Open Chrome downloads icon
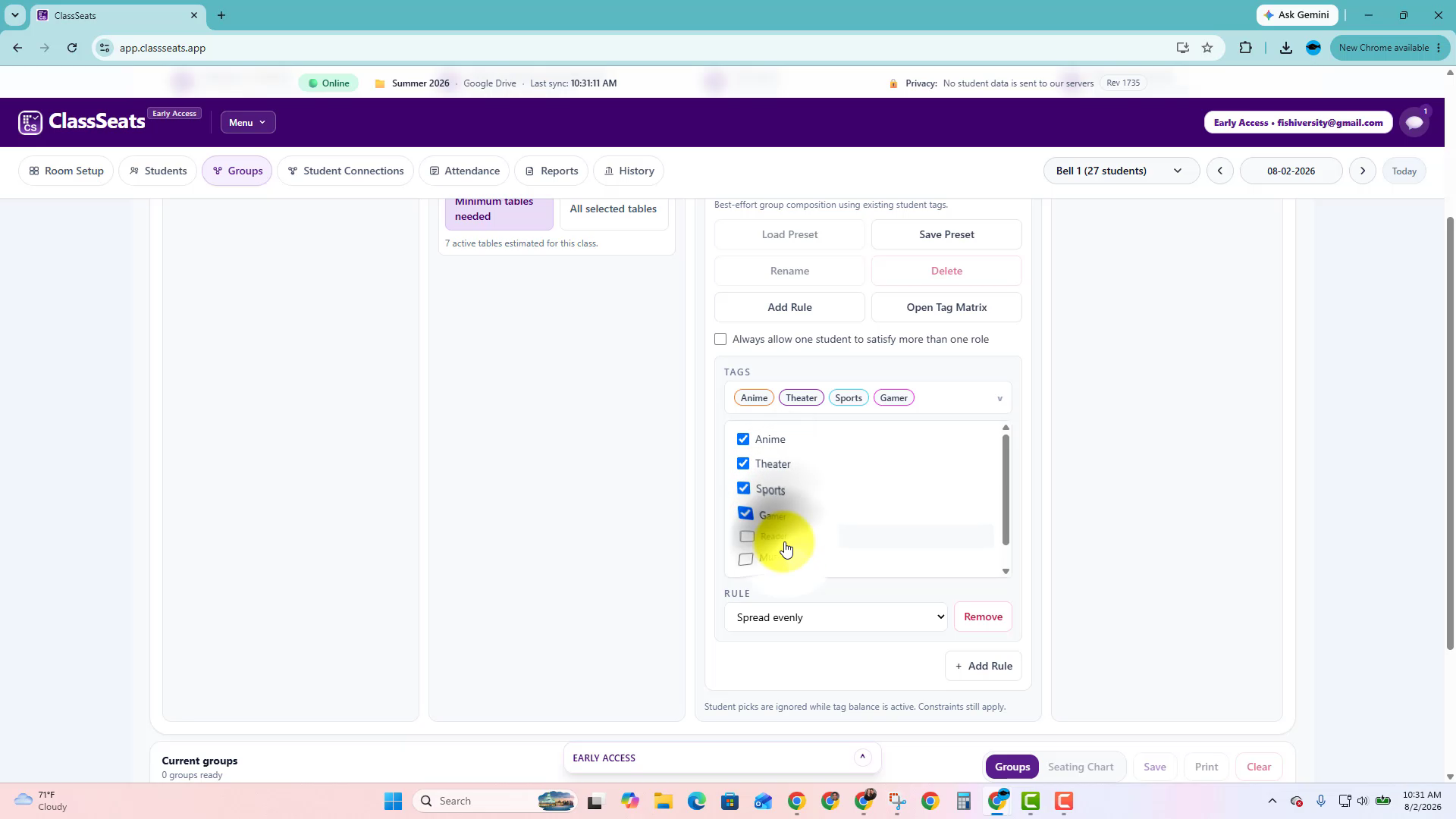Viewport: 1456px width, 819px height. pos(1286,48)
